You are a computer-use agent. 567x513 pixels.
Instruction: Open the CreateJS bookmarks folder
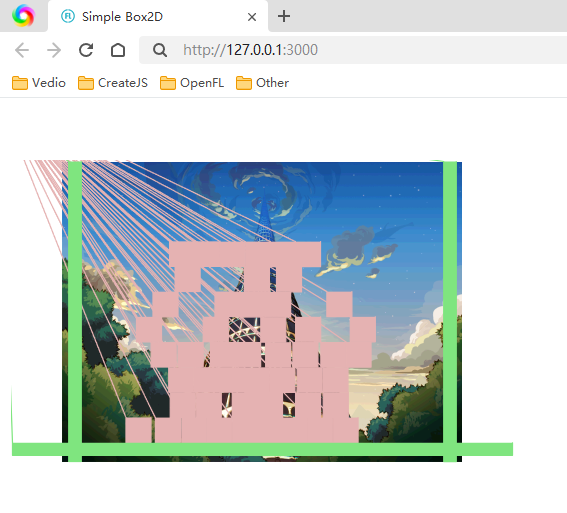click(x=113, y=83)
